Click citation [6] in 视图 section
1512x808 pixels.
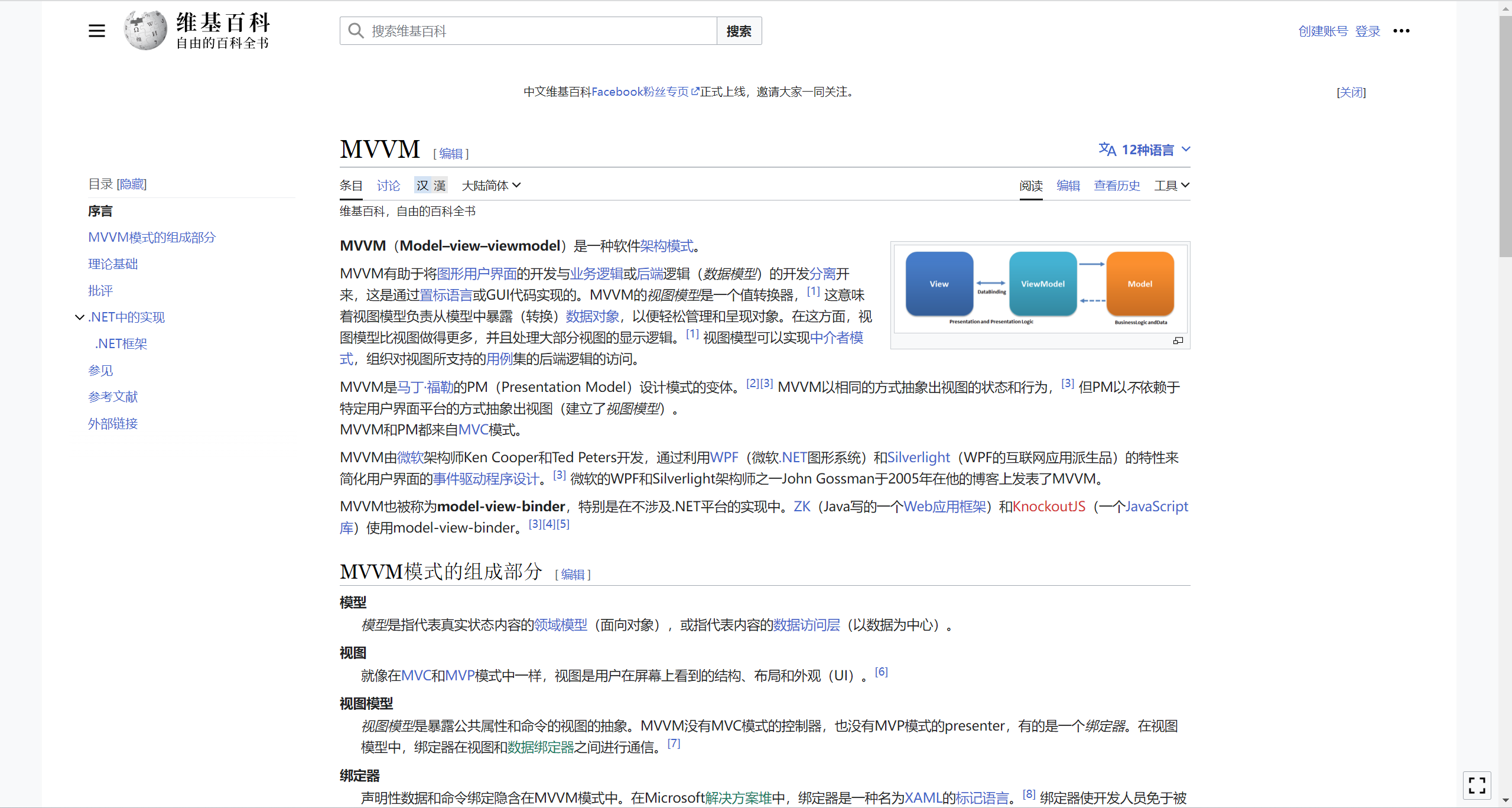tap(881, 672)
